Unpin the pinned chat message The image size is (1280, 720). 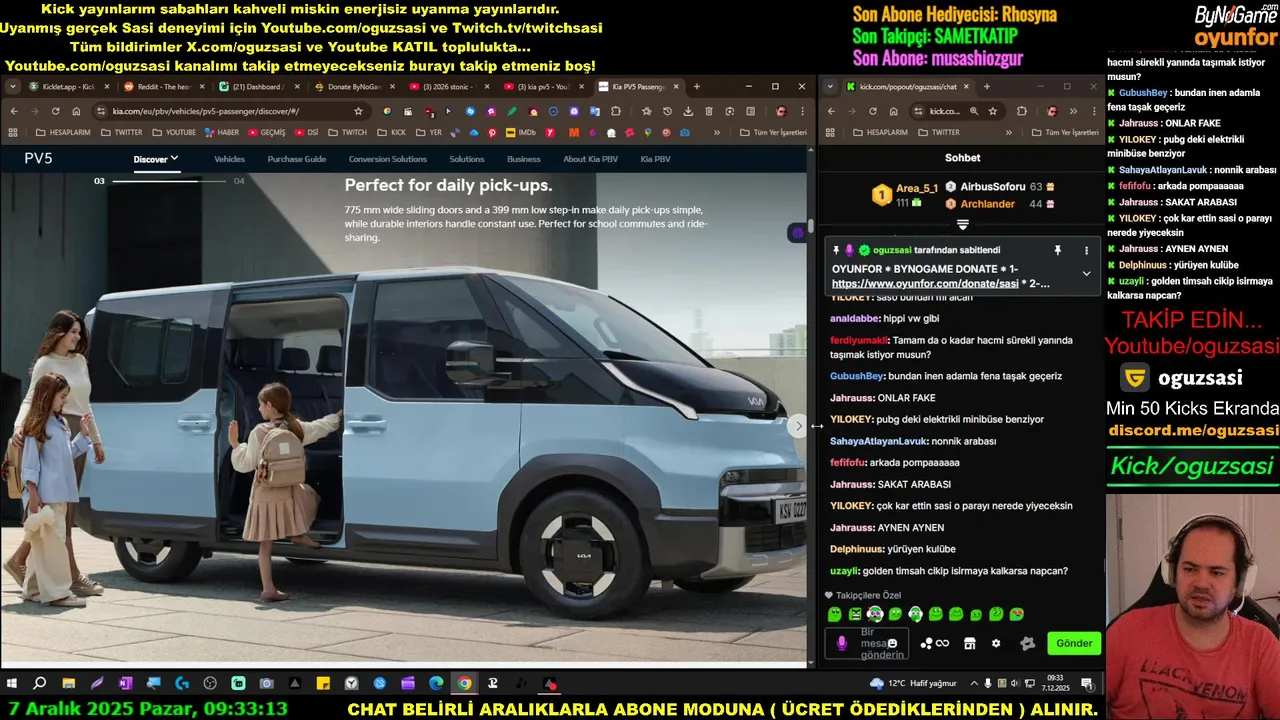click(1057, 250)
